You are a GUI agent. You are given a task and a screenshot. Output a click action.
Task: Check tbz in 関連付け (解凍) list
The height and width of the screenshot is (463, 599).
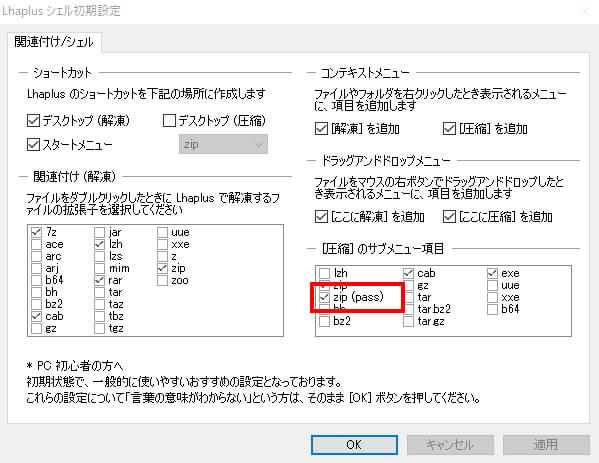tap(99, 316)
